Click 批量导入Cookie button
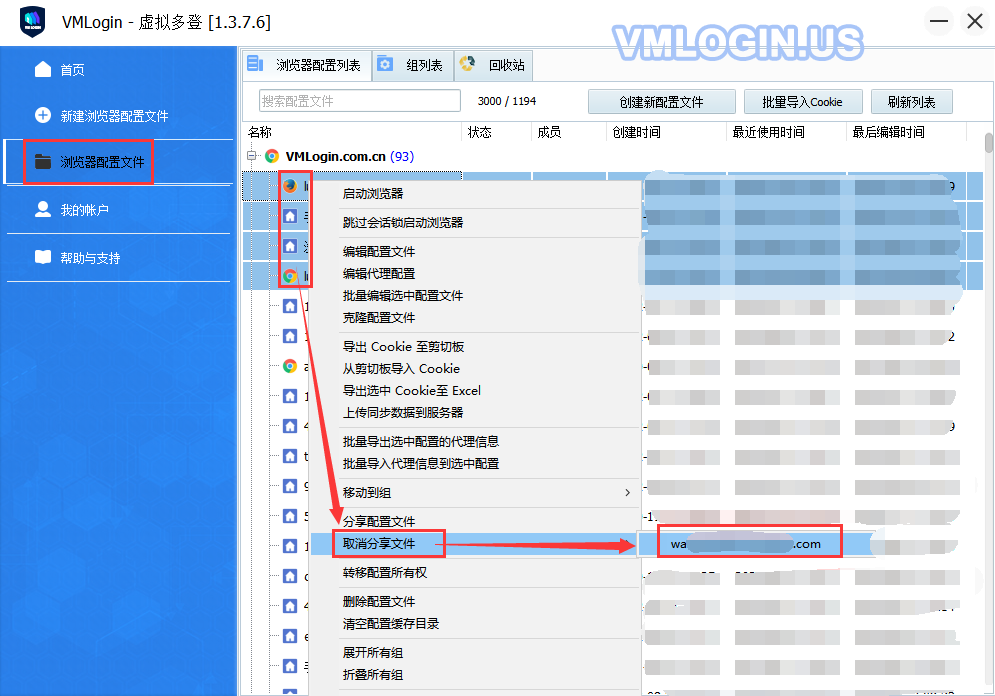The width and height of the screenshot is (995, 696). tap(803, 102)
